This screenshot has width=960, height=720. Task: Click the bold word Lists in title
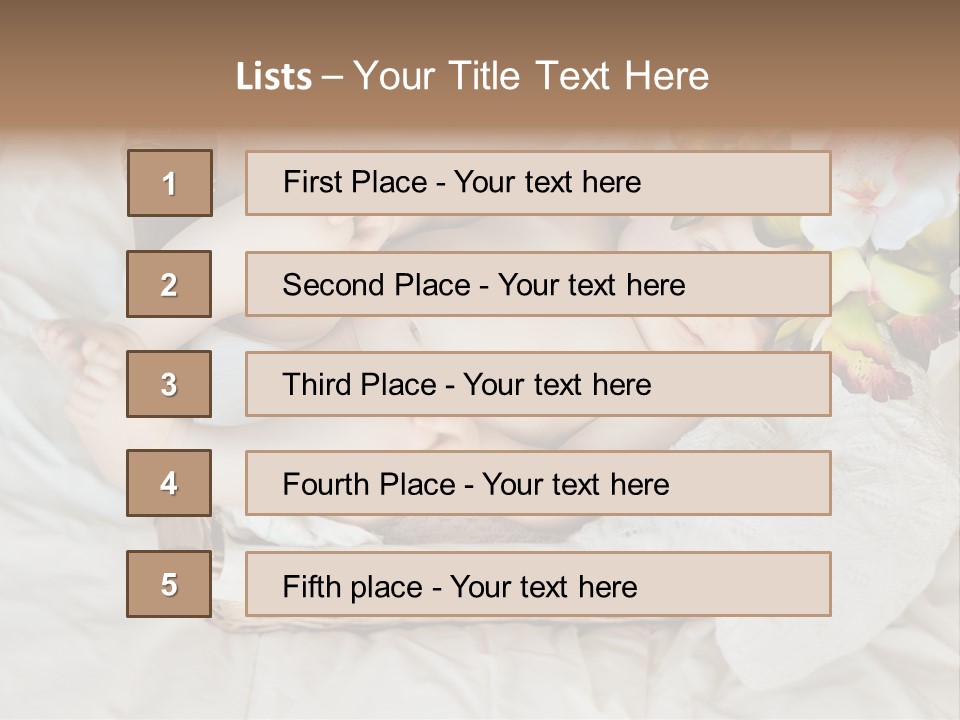(x=274, y=77)
